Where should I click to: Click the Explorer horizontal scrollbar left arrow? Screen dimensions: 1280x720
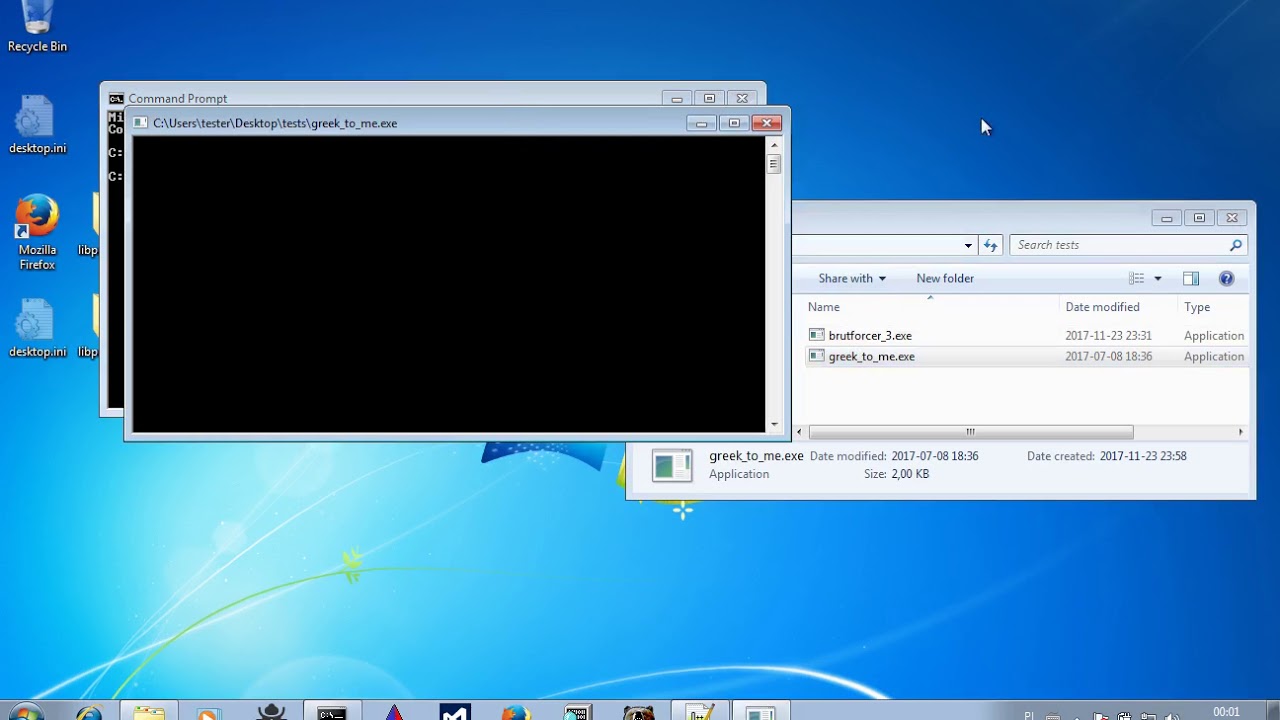(798, 432)
